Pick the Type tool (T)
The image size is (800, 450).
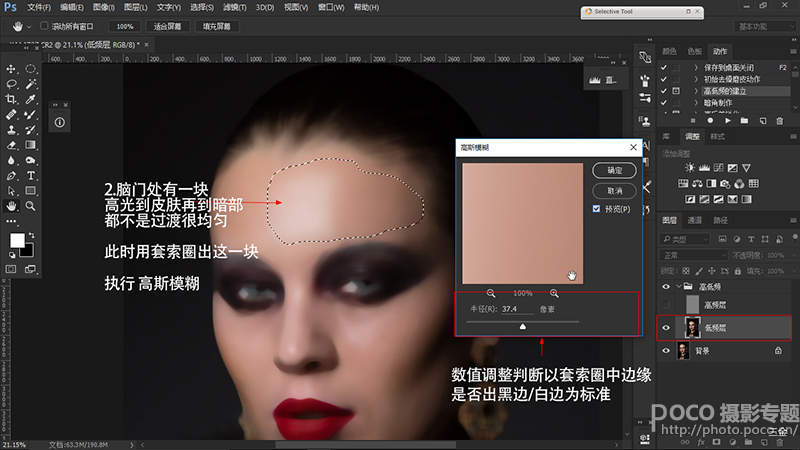tap(31, 175)
